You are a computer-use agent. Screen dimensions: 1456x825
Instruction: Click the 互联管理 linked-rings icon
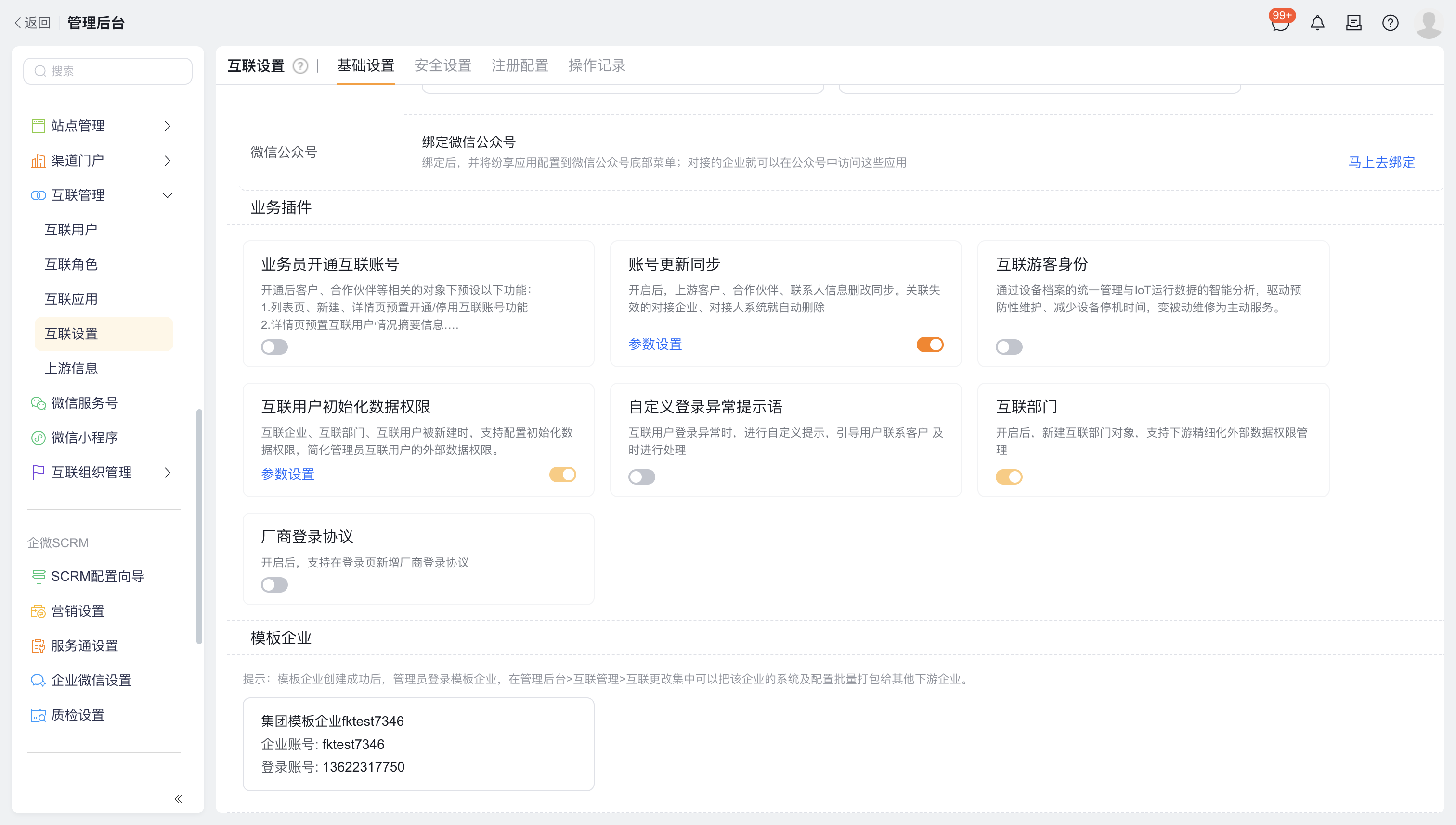click(38, 195)
